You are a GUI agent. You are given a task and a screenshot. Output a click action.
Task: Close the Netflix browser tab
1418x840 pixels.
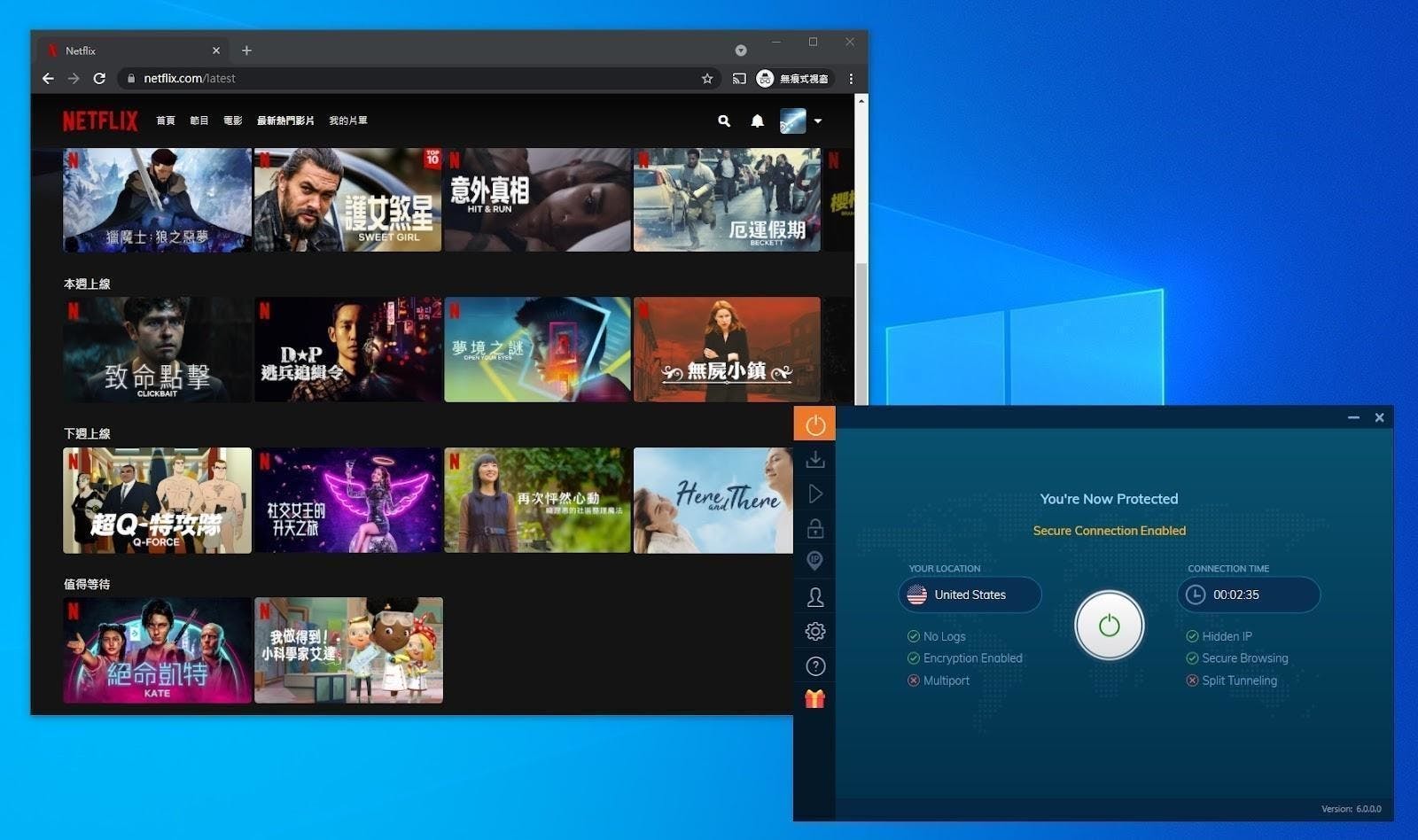[216, 51]
